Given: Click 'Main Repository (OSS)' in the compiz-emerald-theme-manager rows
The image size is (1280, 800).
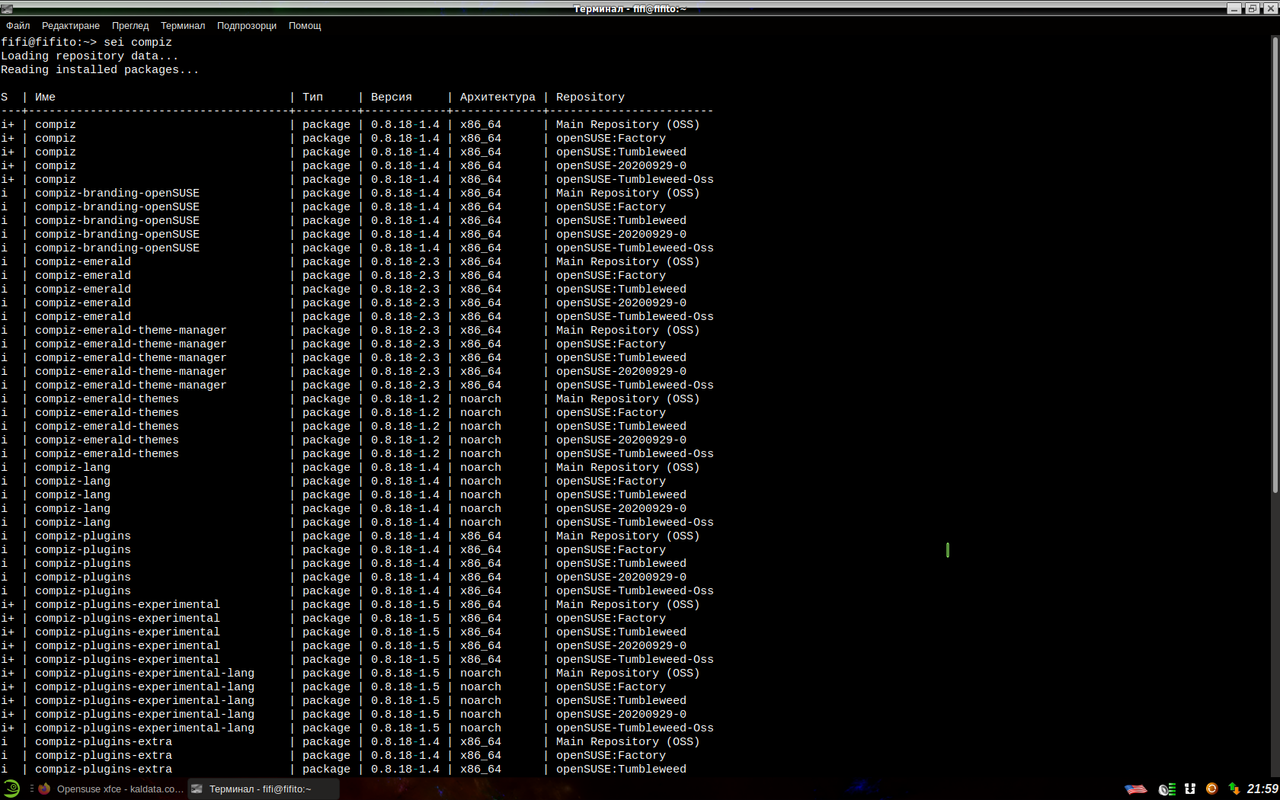Looking at the screenshot, I should tap(628, 330).
